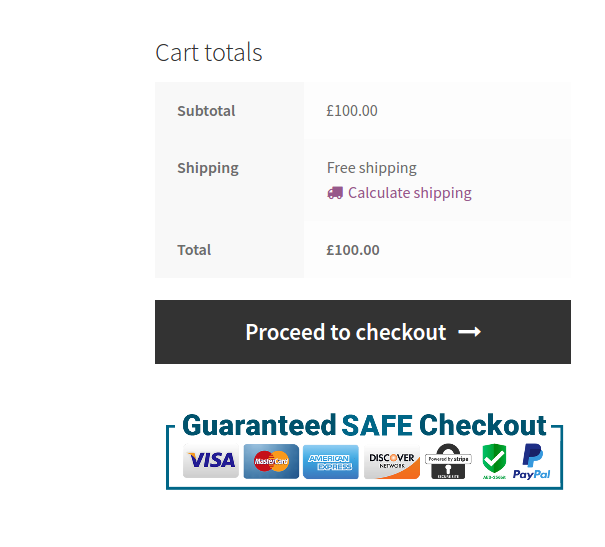Screen dimensions: 605x547
Task: Click the Shipping row label
Action: coord(208,168)
